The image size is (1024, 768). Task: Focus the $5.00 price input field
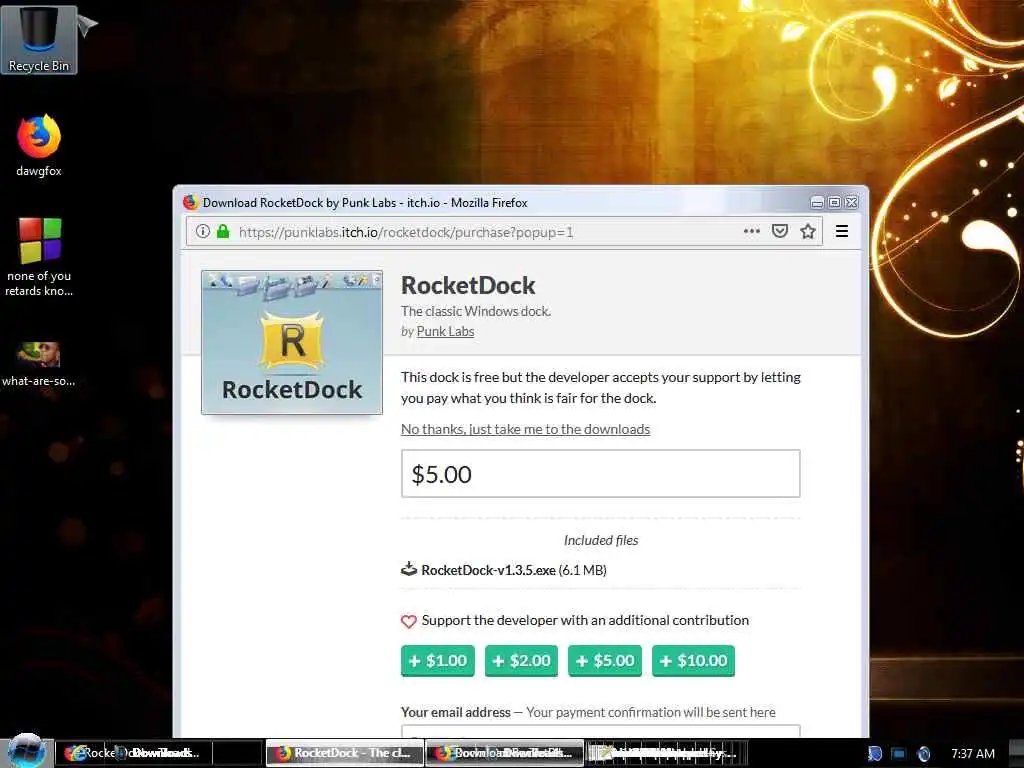(601, 473)
